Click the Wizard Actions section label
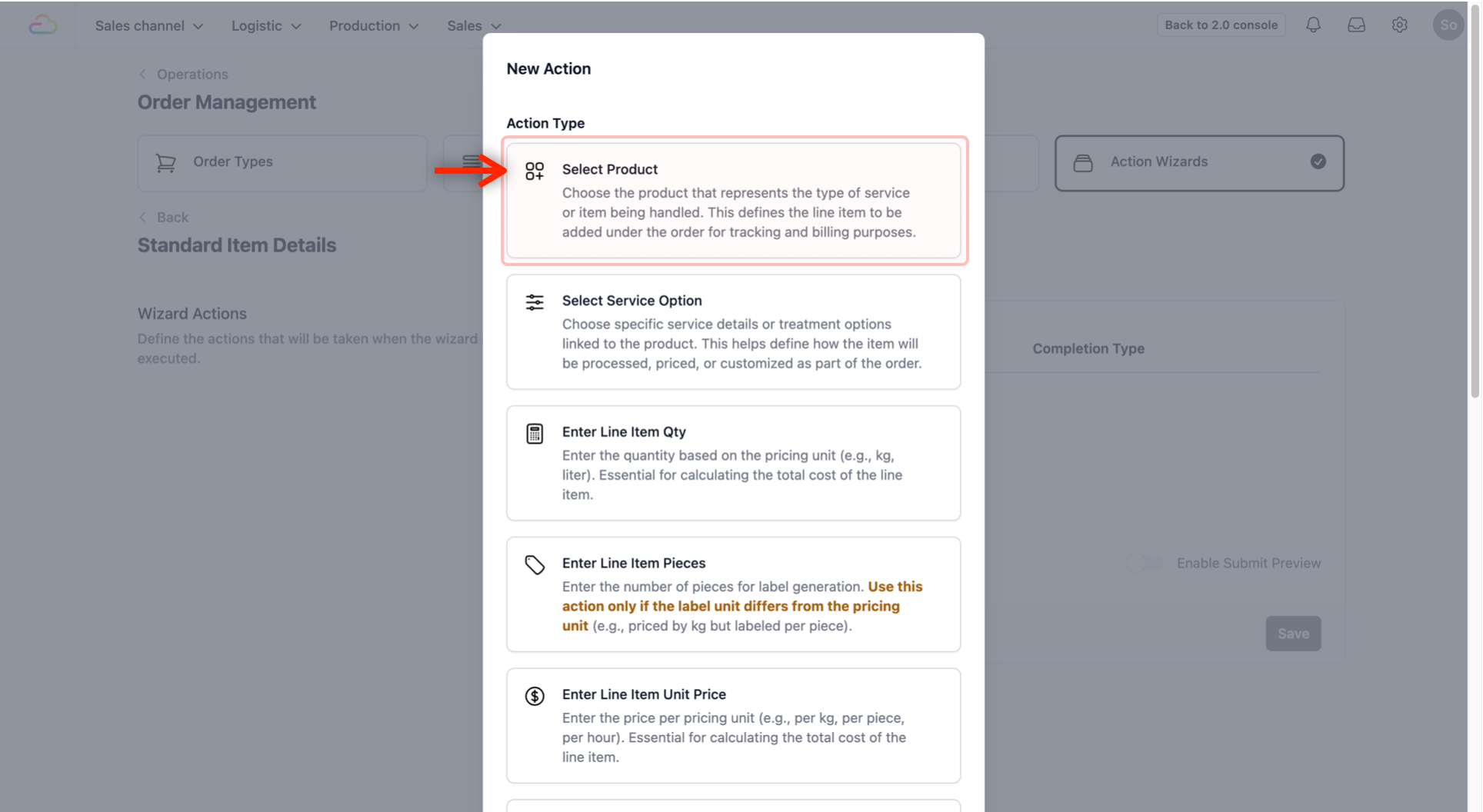The height and width of the screenshot is (812, 1483). 192,314
